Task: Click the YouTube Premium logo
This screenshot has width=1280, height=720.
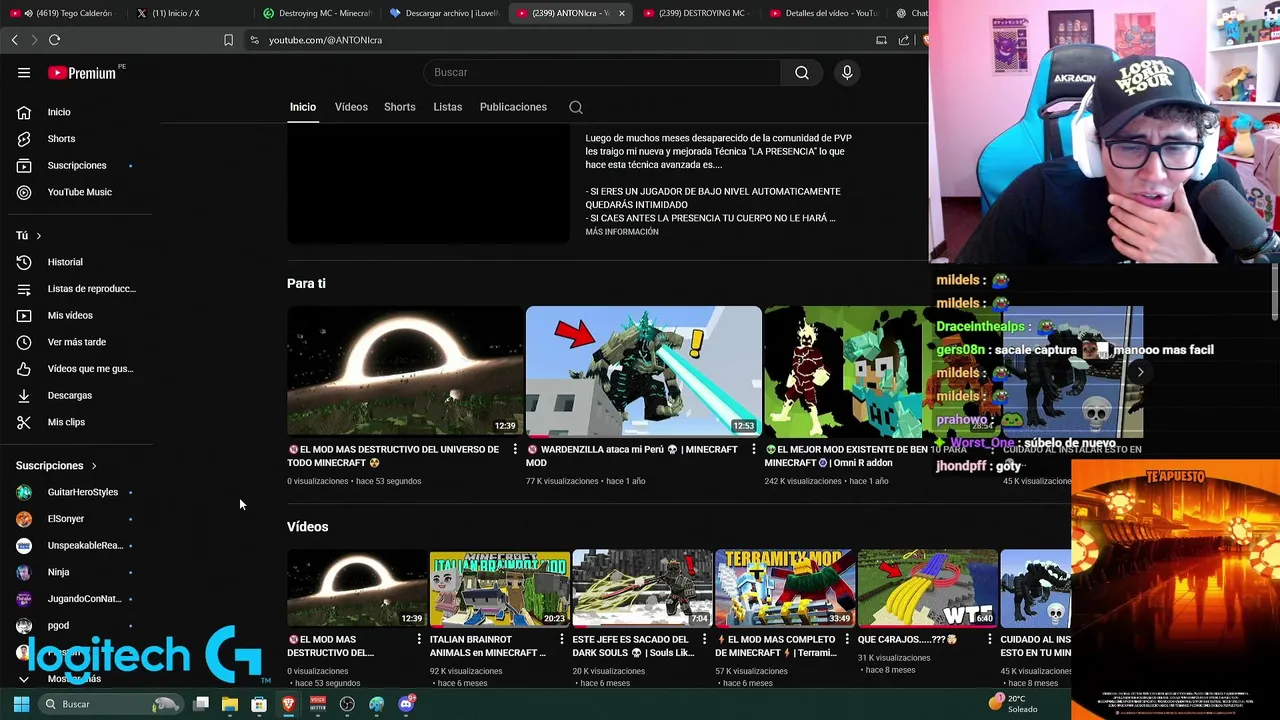Action: pos(82,72)
